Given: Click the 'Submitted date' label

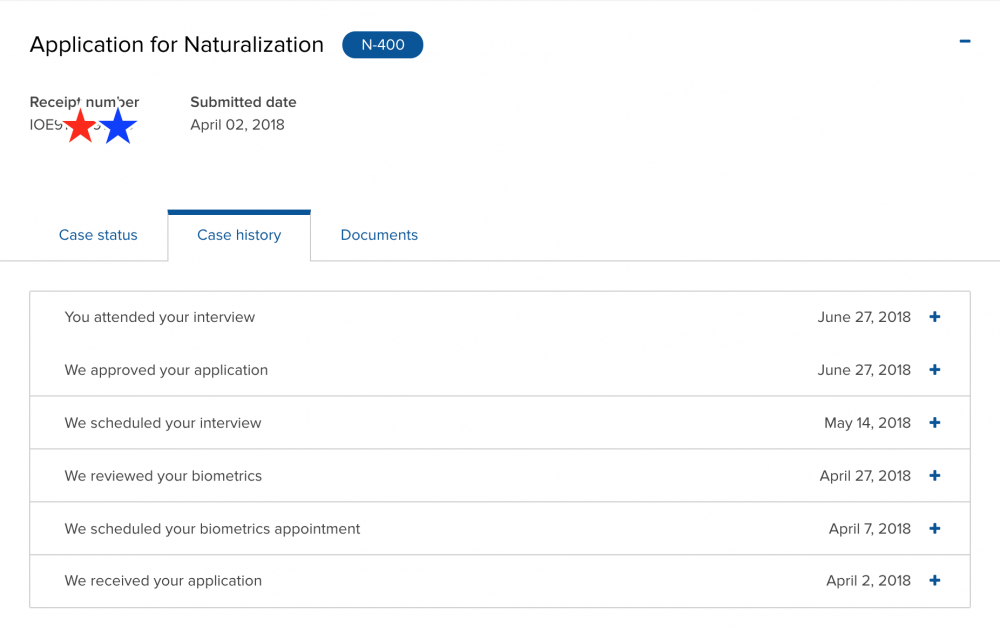Looking at the screenshot, I should 243,102.
